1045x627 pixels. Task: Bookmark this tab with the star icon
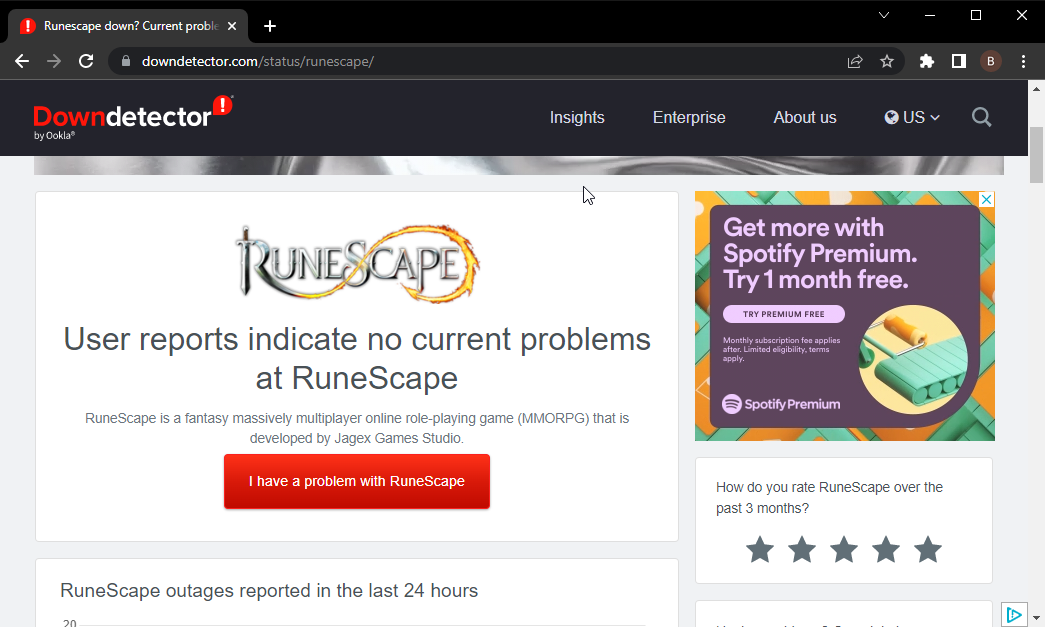coord(887,61)
